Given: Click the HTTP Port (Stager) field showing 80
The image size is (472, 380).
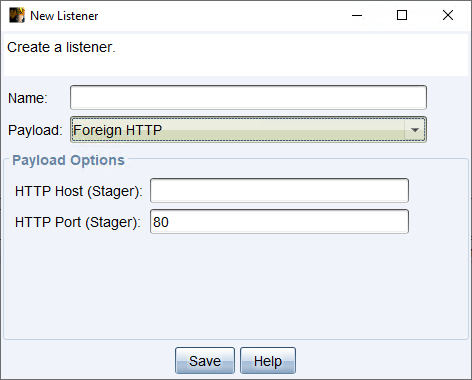Looking at the screenshot, I should click(279, 222).
